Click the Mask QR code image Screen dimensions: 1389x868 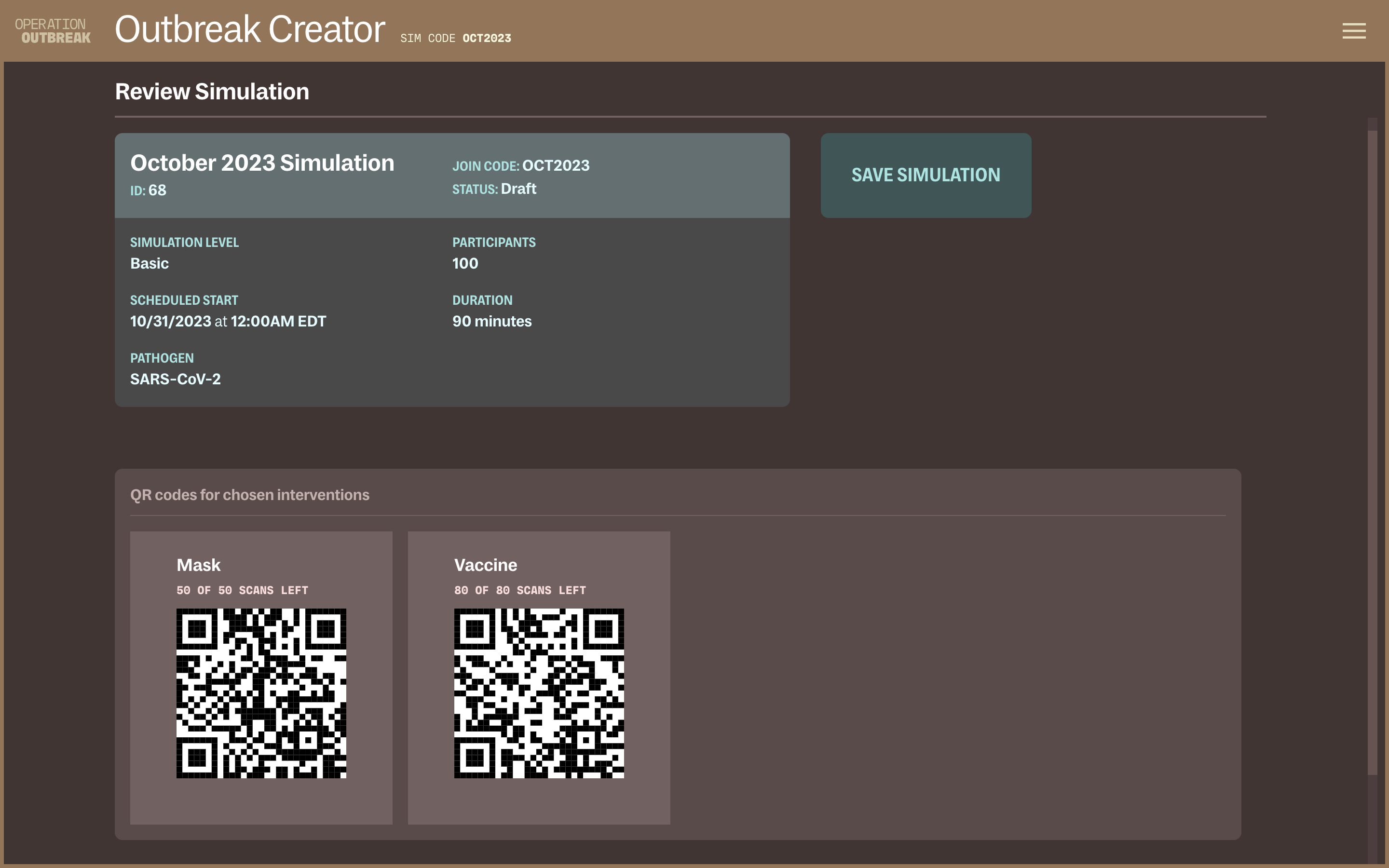(x=261, y=693)
